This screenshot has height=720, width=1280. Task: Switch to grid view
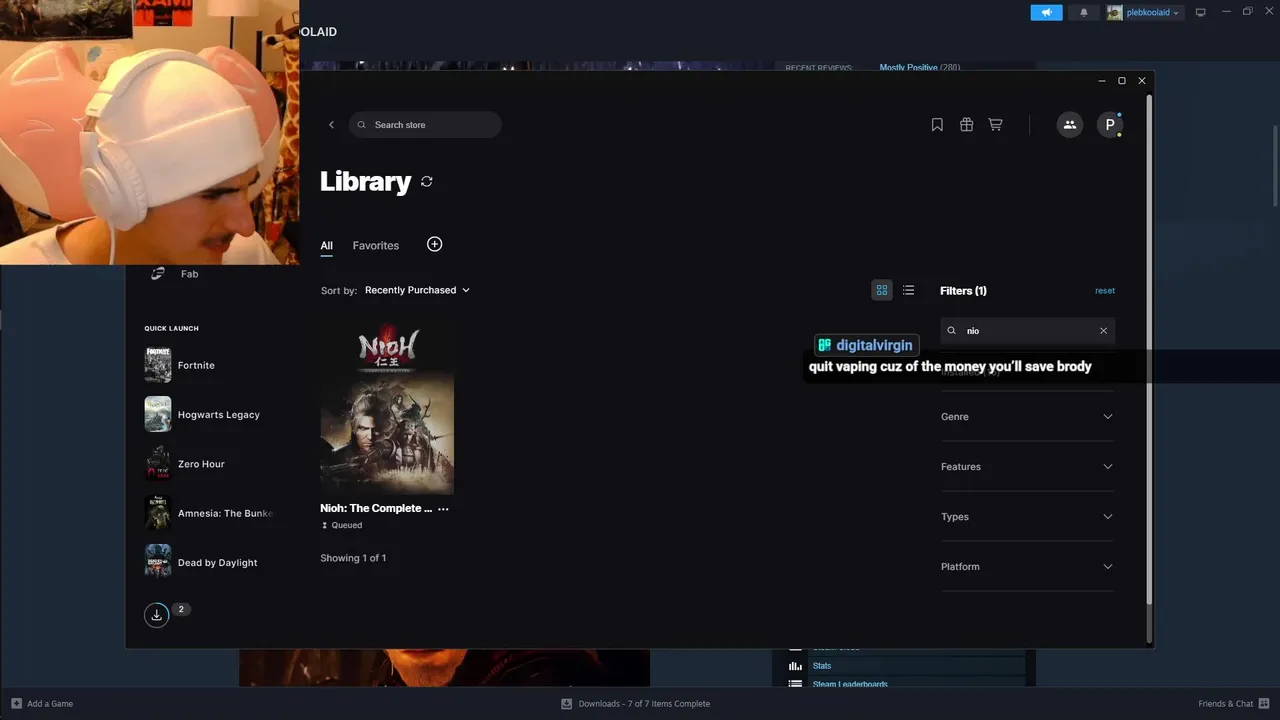[882, 290]
